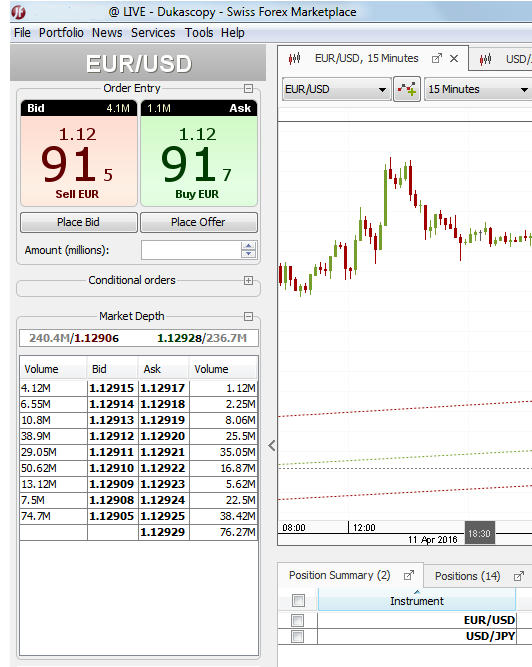532x667 pixels.
Task: Click bid price 1.12915 in market depth
Action: [x=111, y=388]
